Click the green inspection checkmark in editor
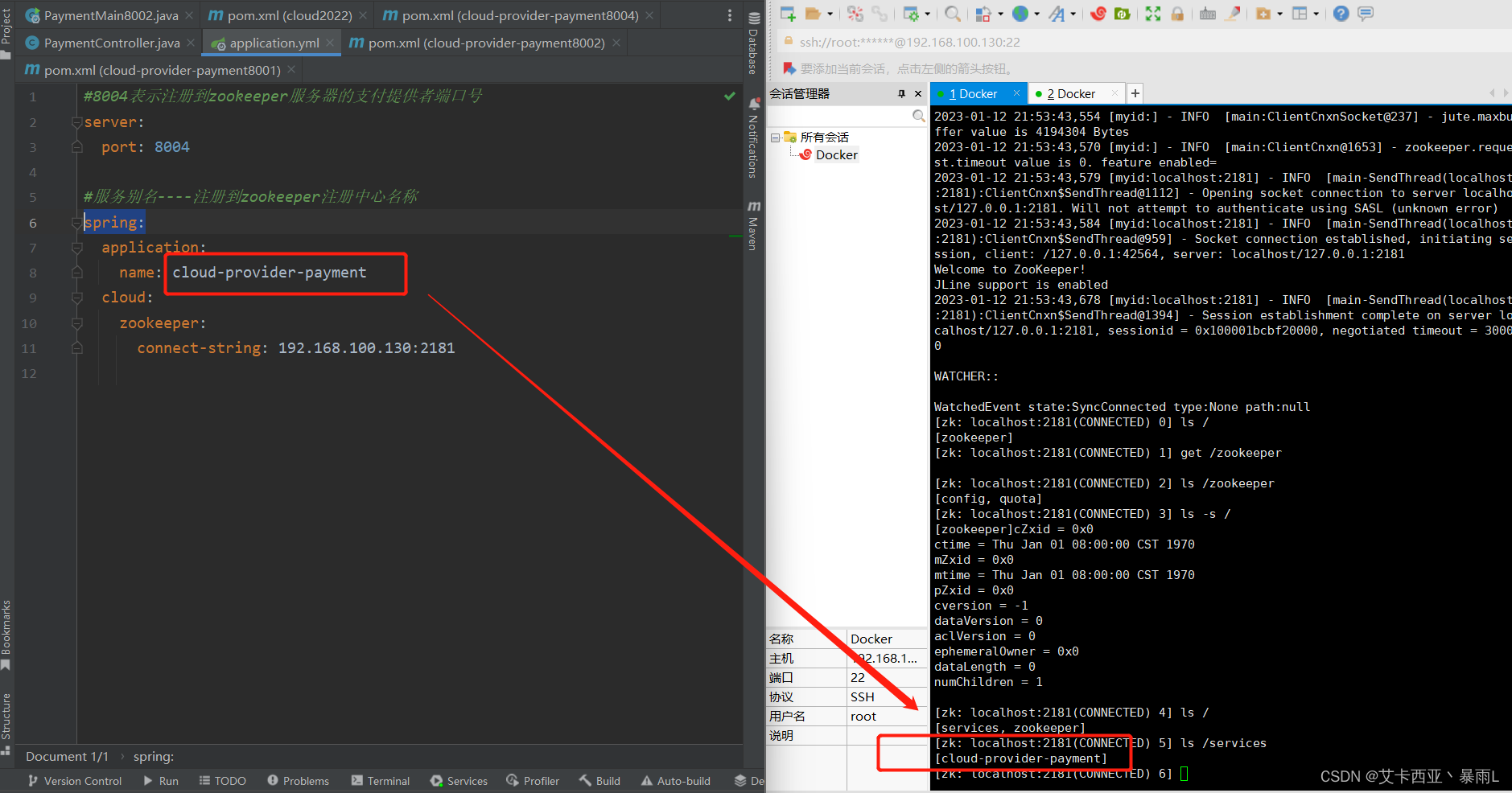 click(x=729, y=96)
